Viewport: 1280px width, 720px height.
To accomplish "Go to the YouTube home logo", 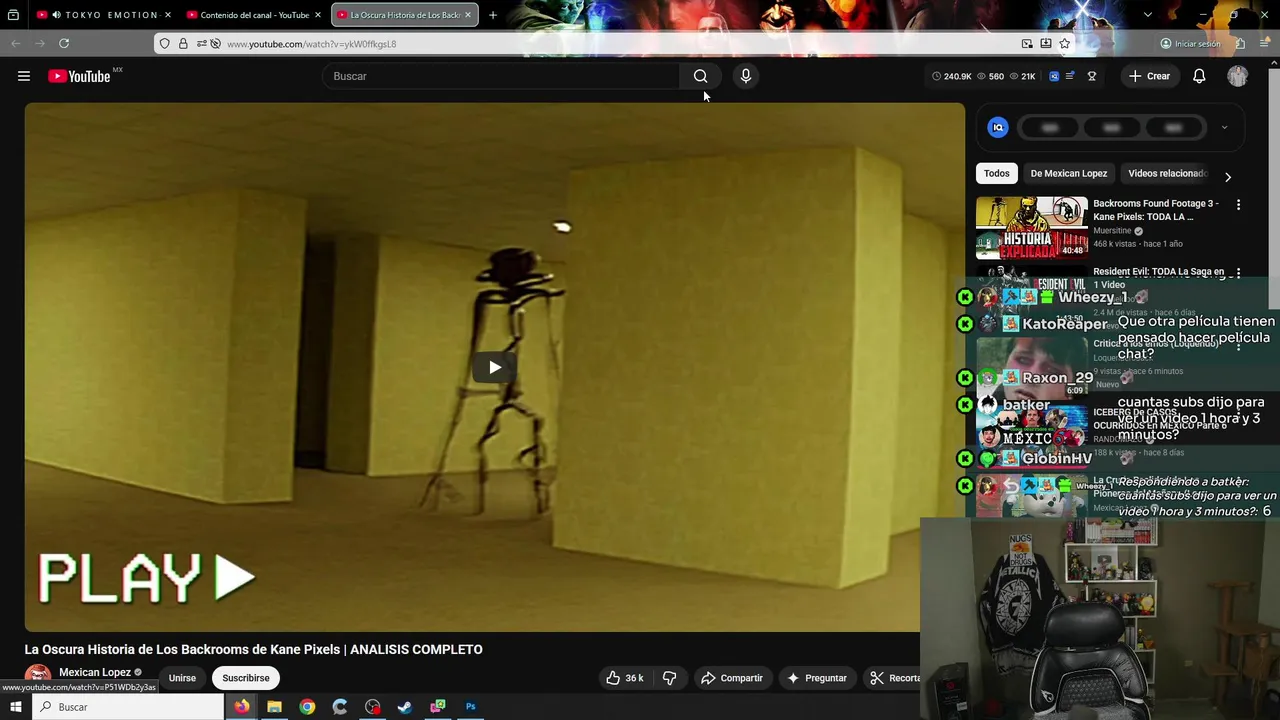I will [79, 76].
